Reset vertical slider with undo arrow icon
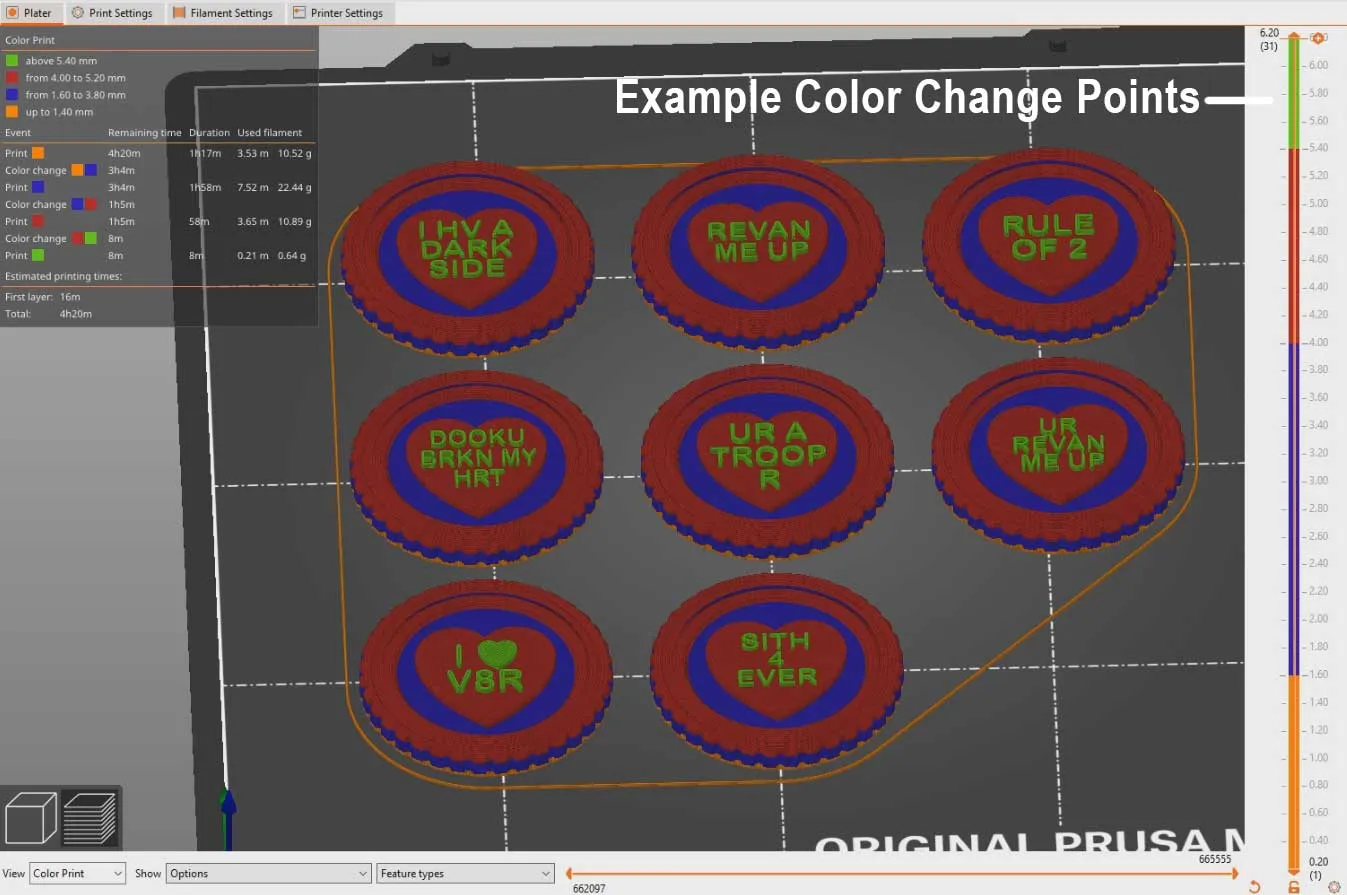The image size is (1347, 895). tap(1255, 886)
